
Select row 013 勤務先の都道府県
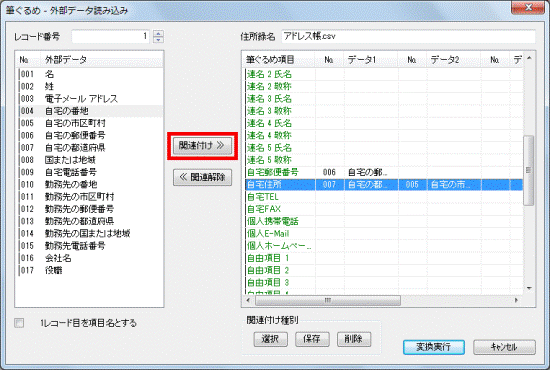(89, 221)
